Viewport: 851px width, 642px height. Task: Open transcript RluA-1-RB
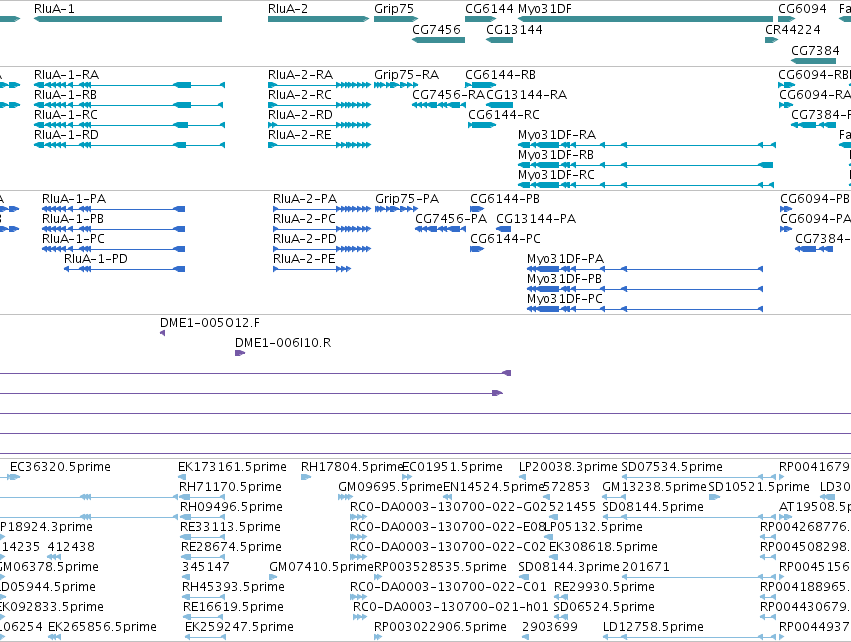point(129,105)
